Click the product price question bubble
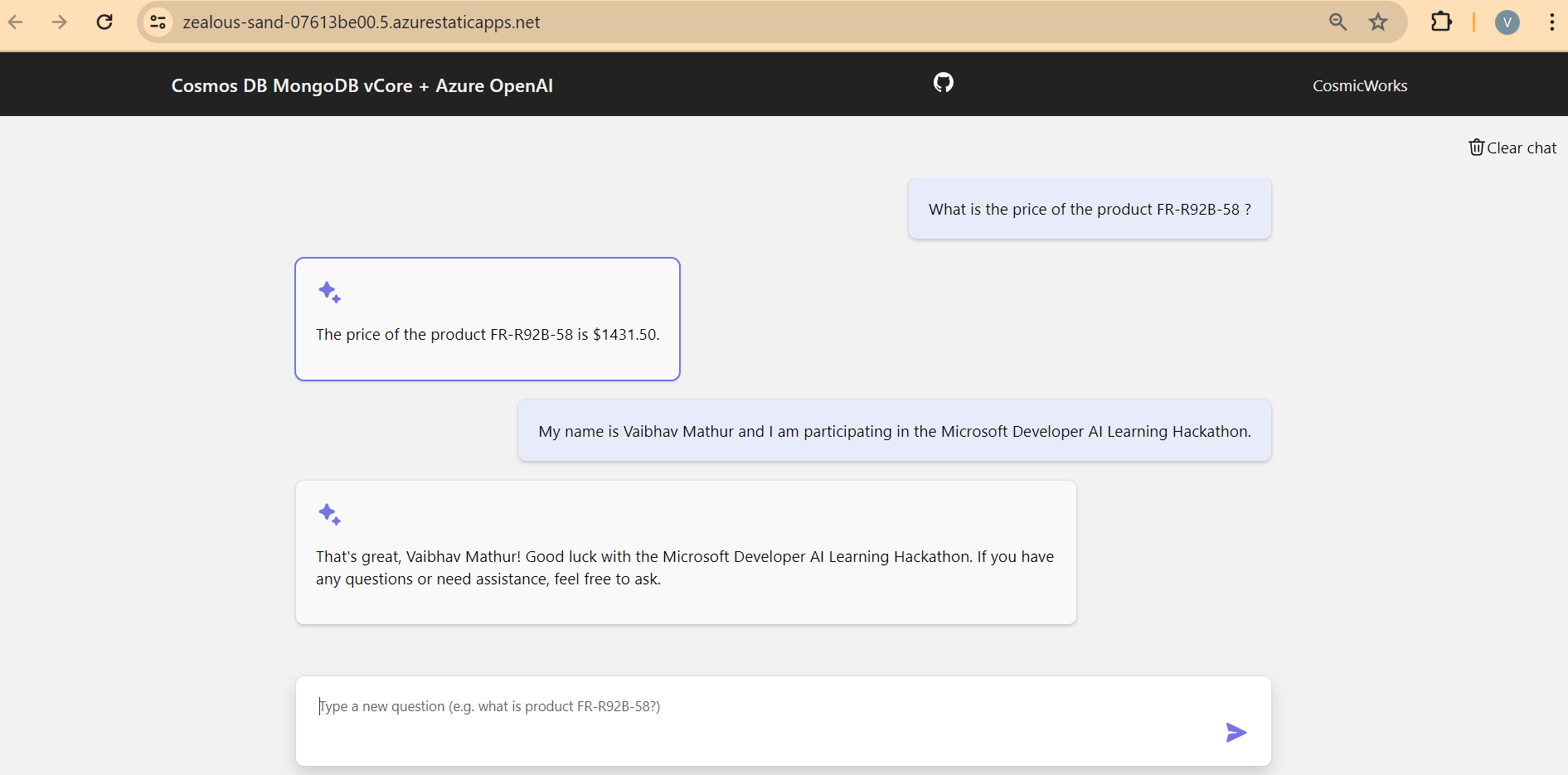Viewport: 1568px width, 775px height. pos(1089,209)
